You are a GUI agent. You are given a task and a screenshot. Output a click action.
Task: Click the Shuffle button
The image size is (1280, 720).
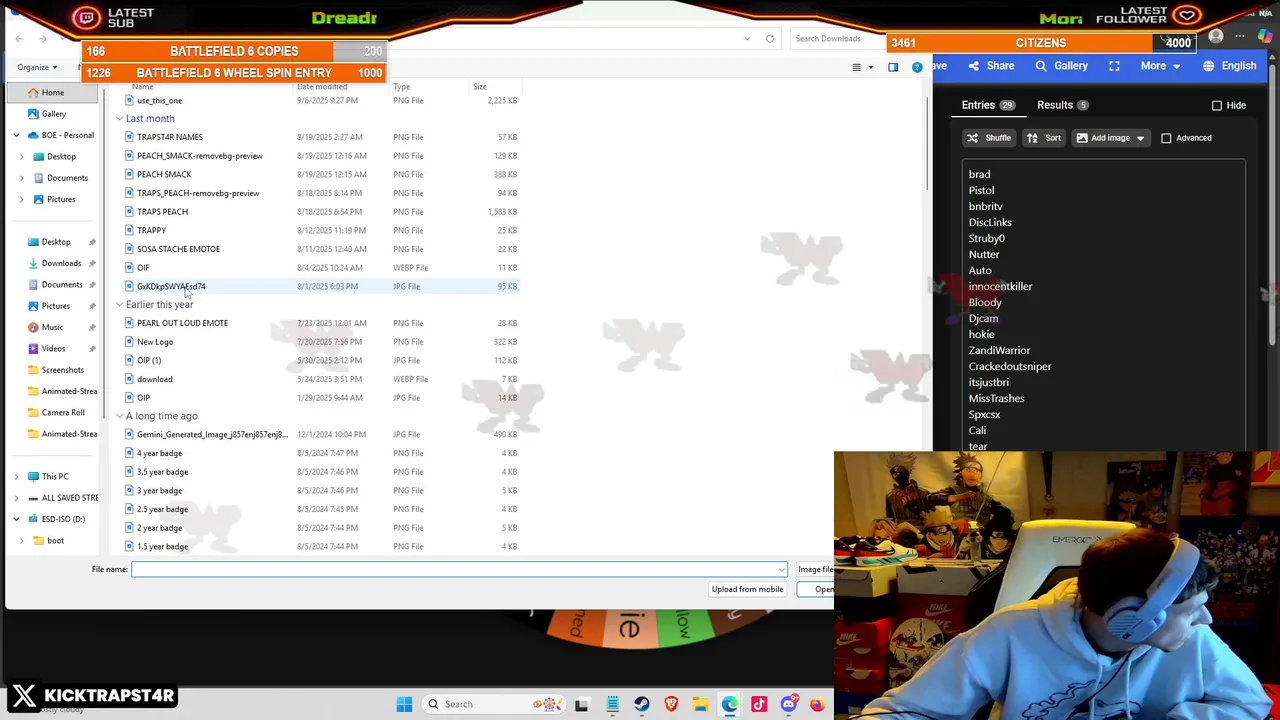(x=989, y=138)
